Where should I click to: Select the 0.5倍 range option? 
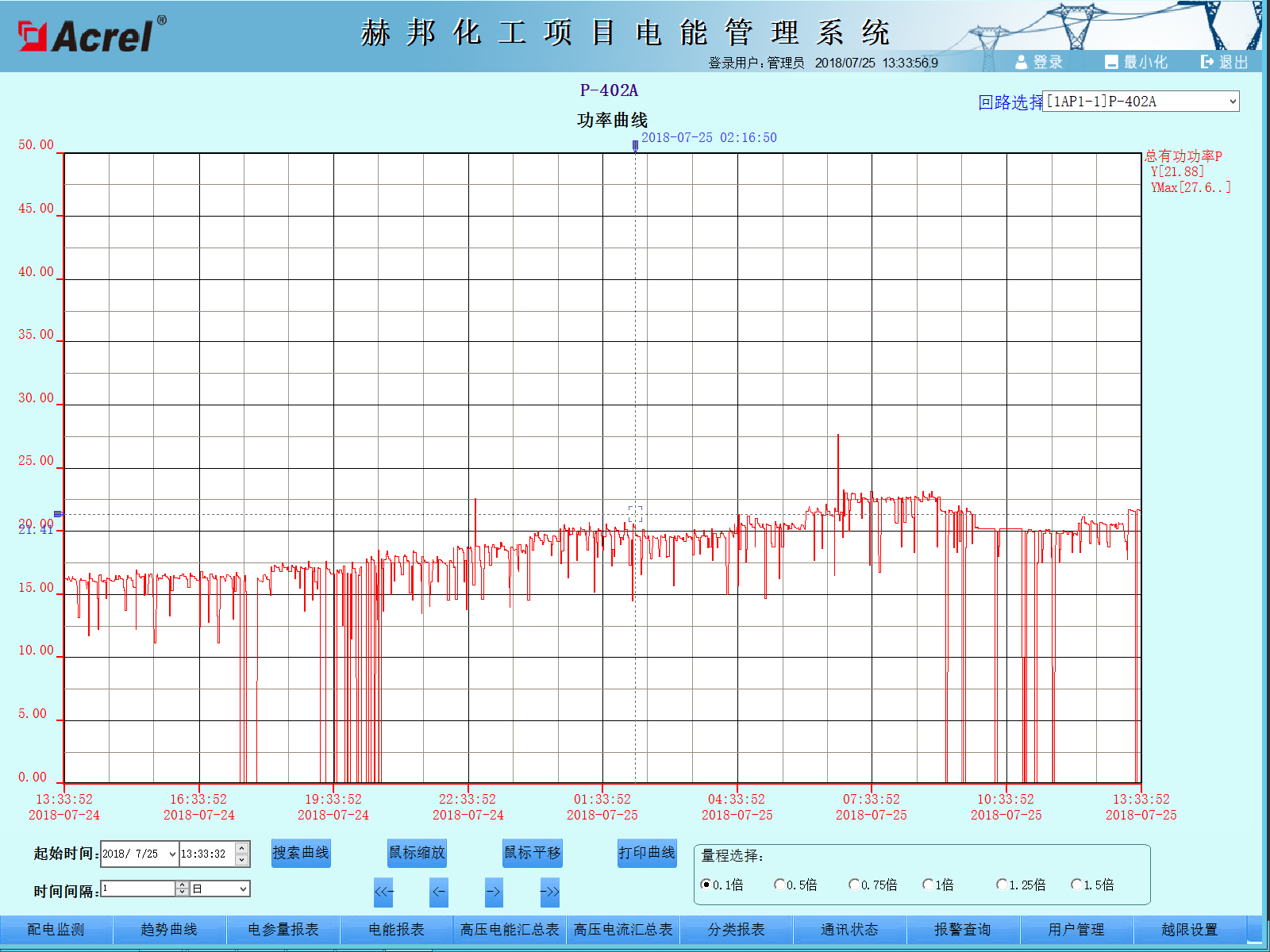[x=779, y=885]
